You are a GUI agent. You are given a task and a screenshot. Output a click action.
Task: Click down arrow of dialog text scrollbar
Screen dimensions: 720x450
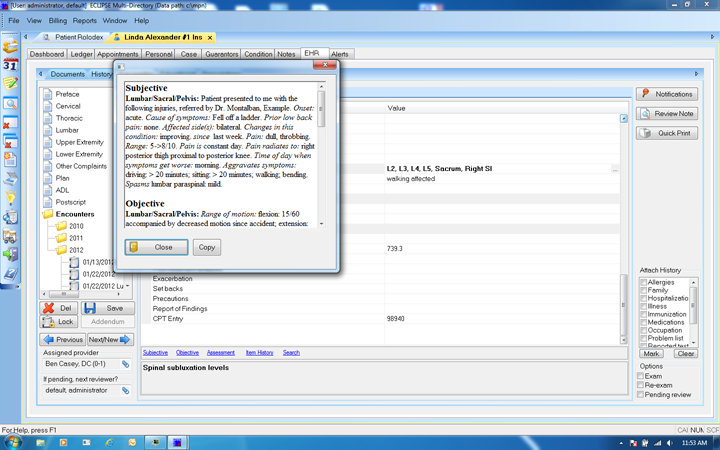tap(321, 224)
